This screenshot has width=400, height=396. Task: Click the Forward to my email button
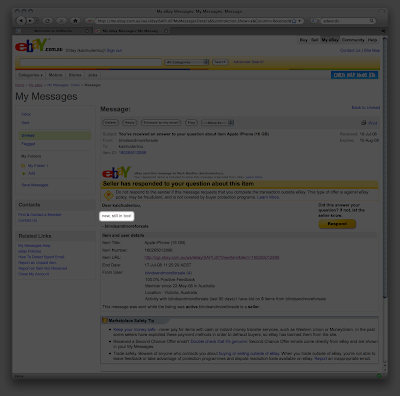(x=161, y=123)
